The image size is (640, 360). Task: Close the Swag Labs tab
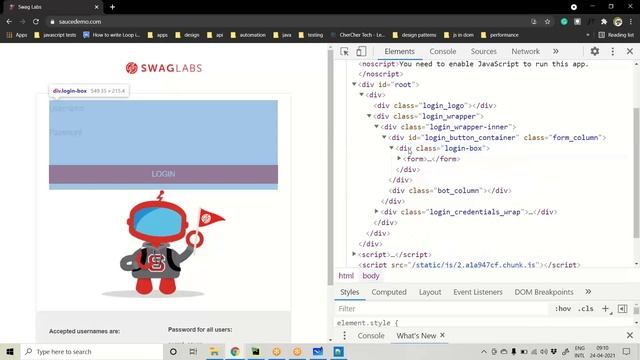point(97,7)
